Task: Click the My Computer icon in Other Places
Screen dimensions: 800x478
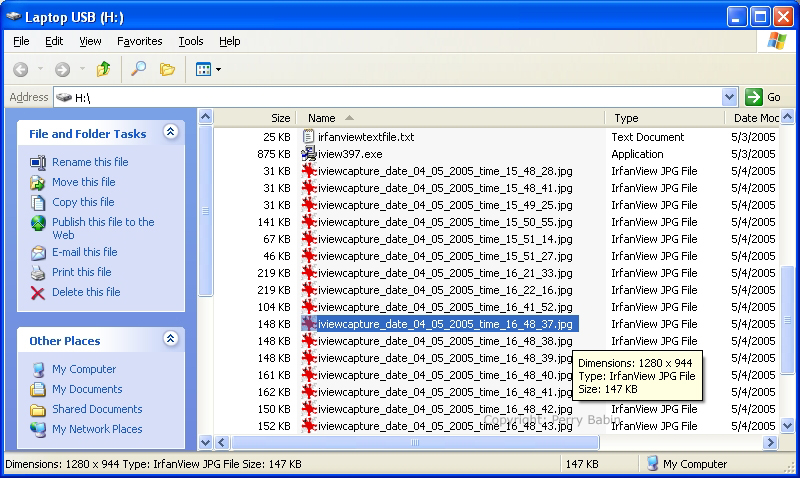Action: pyautogui.click(x=38, y=369)
